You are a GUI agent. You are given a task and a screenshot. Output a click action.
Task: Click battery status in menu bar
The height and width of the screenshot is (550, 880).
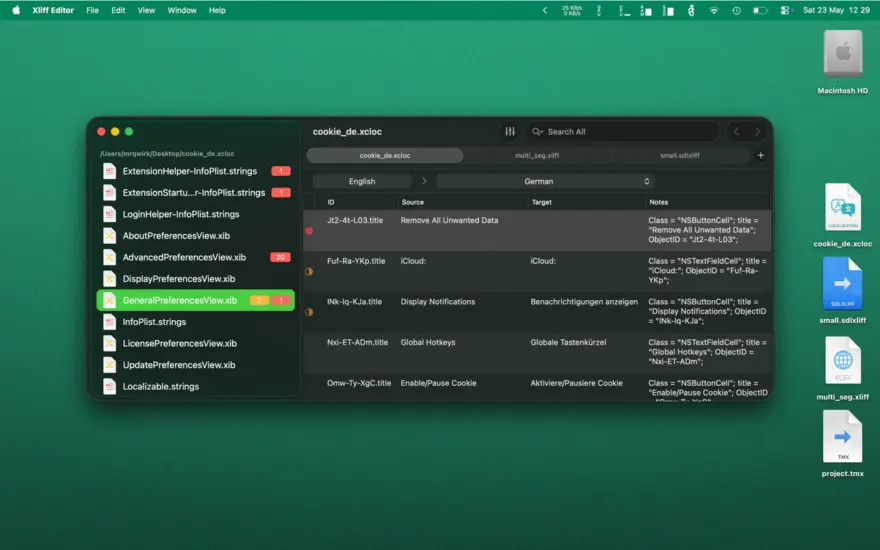click(x=760, y=10)
